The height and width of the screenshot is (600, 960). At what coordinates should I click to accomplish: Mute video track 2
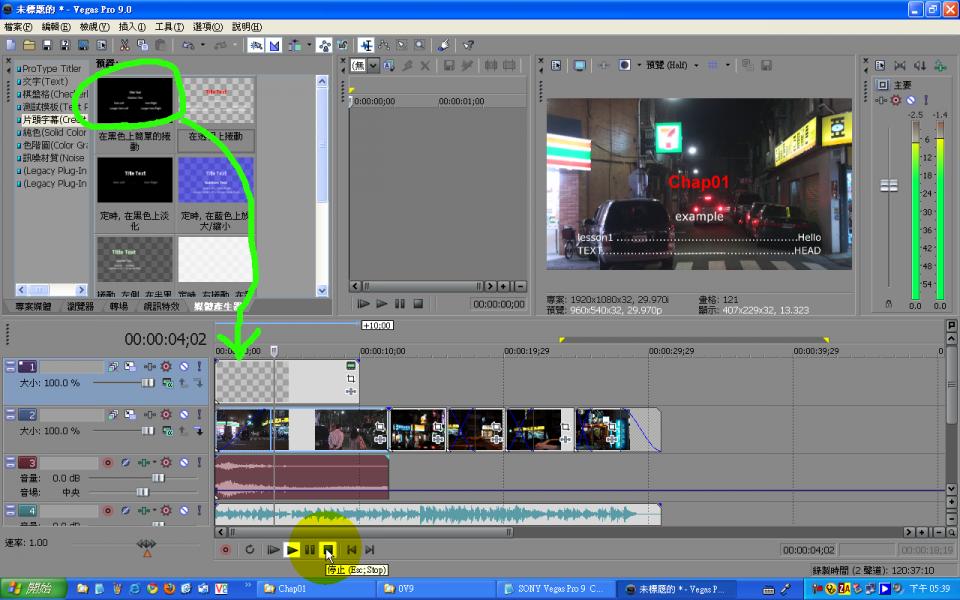click(x=183, y=414)
